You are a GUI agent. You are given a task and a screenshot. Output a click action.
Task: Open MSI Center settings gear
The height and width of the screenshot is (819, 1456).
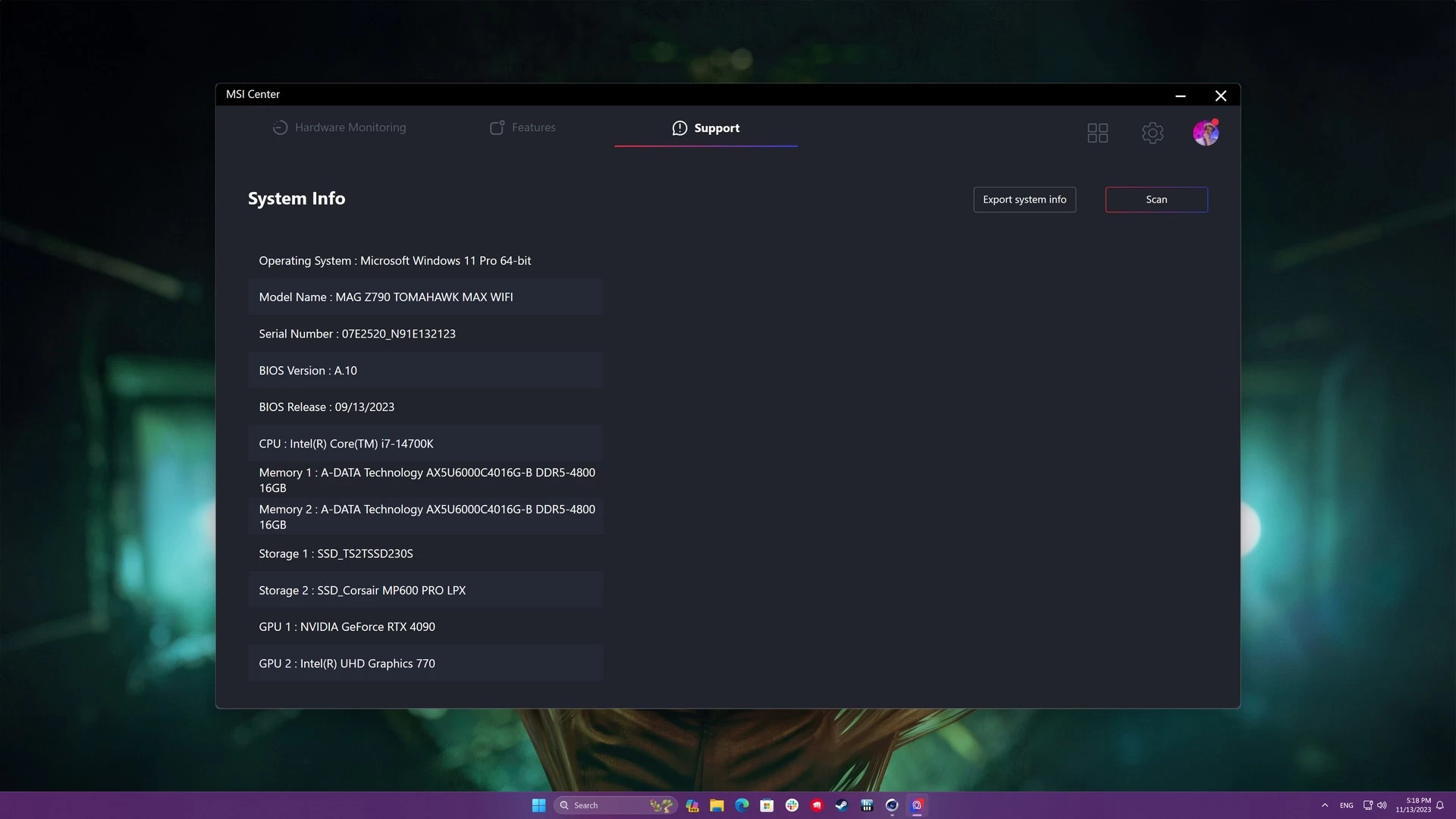click(x=1152, y=133)
